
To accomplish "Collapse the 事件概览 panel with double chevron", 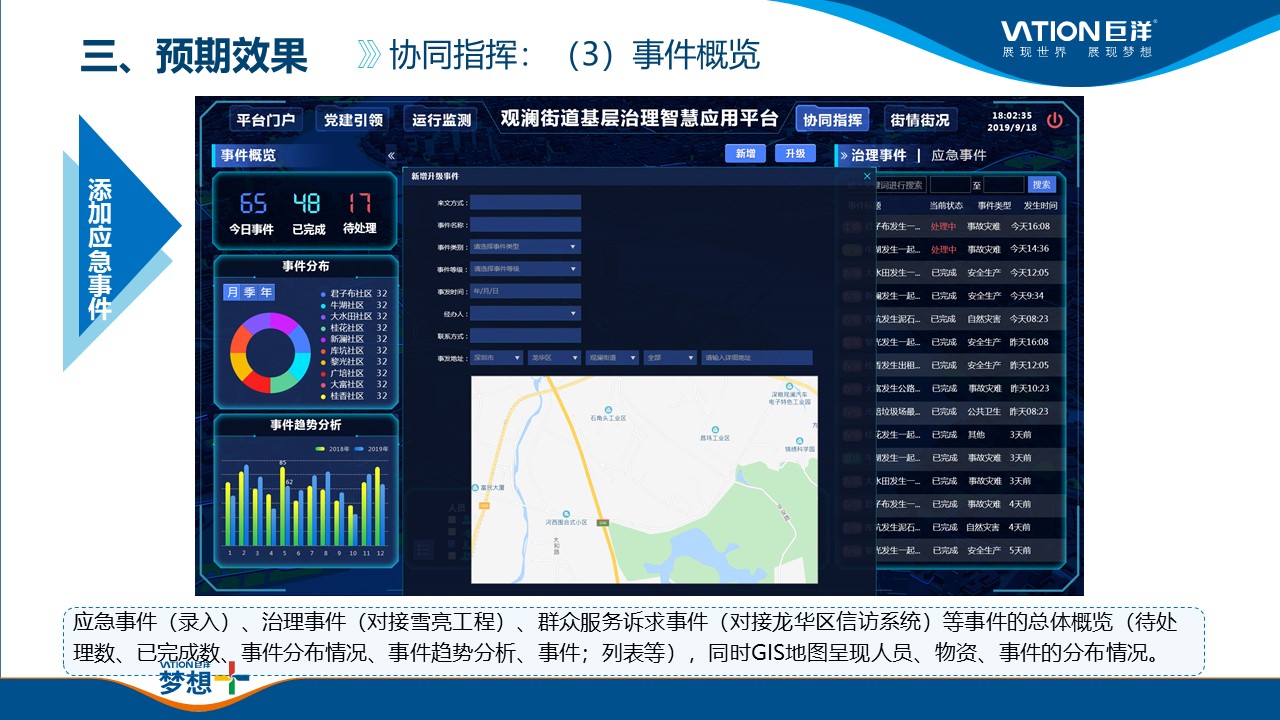I will pos(391,156).
